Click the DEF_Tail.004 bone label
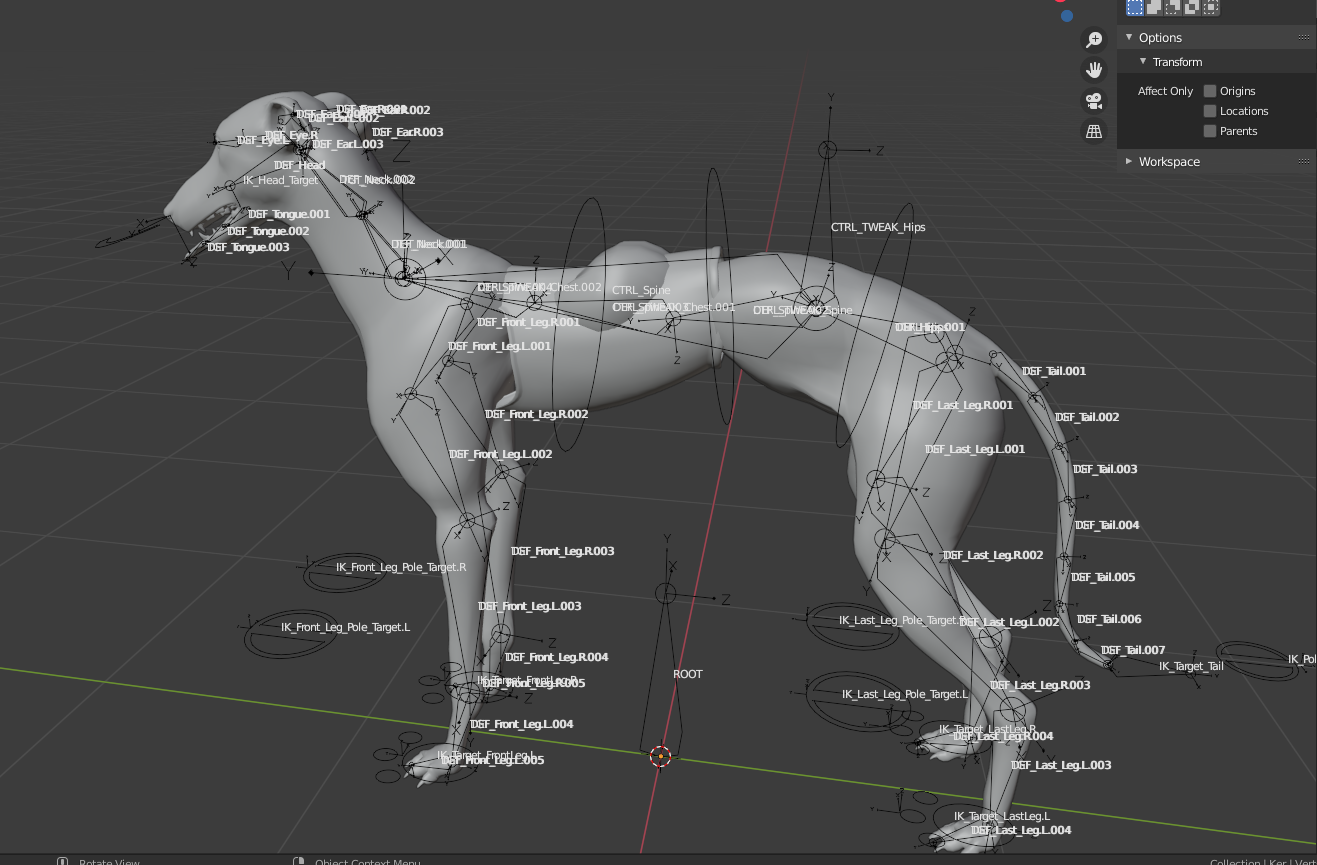This screenshot has width=1317, height=865. point(1107,525)
